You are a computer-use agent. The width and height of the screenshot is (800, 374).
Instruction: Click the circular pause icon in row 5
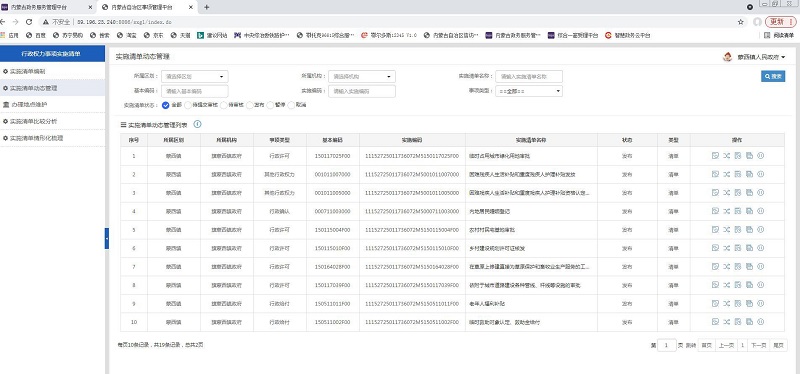pos(760,230)
